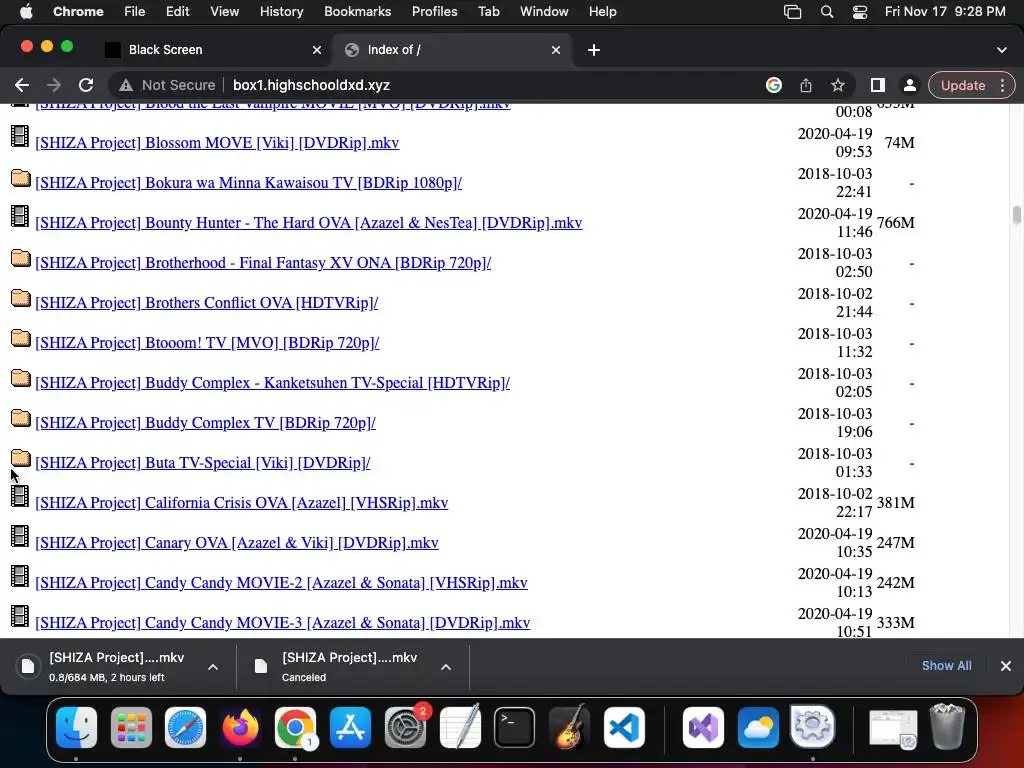The image size is (1024, 768).
Task: Click Show All downloads
Action: pyautogui.click(x=946, y=665)
